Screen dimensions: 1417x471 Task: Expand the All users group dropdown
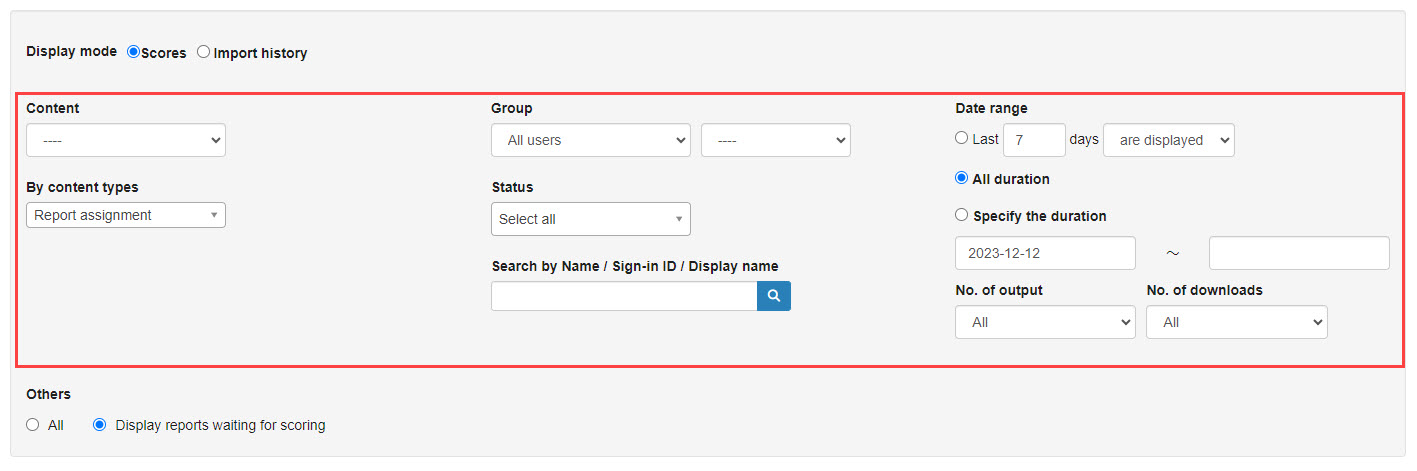[x=590, y=141]
